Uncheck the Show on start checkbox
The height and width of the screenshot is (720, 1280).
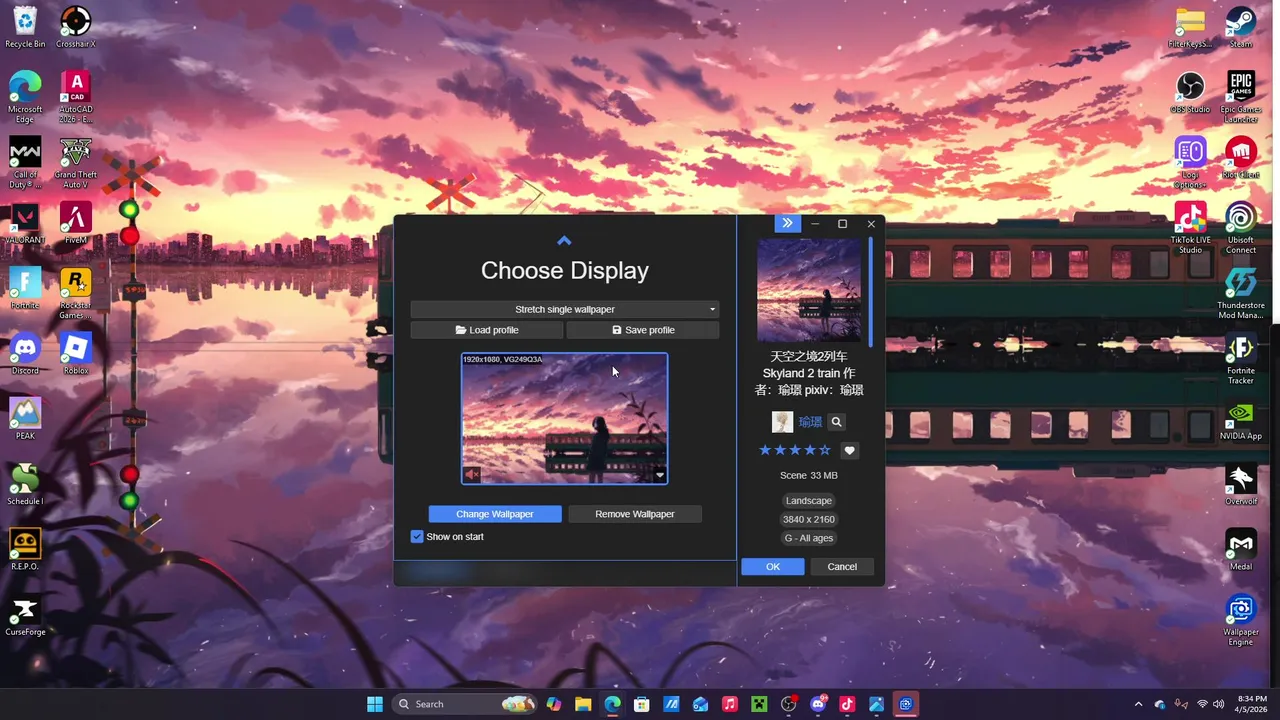tap(417, 537)
